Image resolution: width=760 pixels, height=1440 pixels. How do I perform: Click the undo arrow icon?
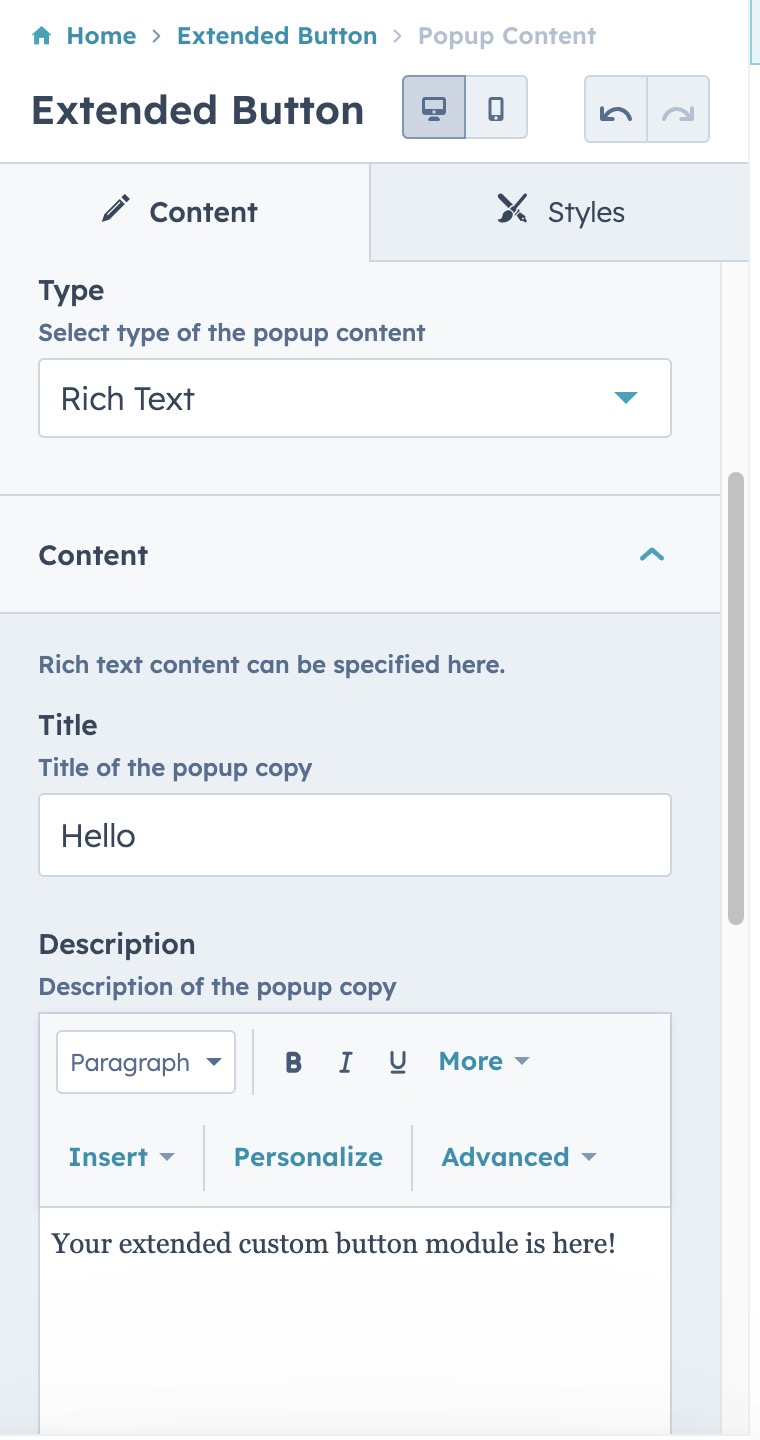pos(616,109)
